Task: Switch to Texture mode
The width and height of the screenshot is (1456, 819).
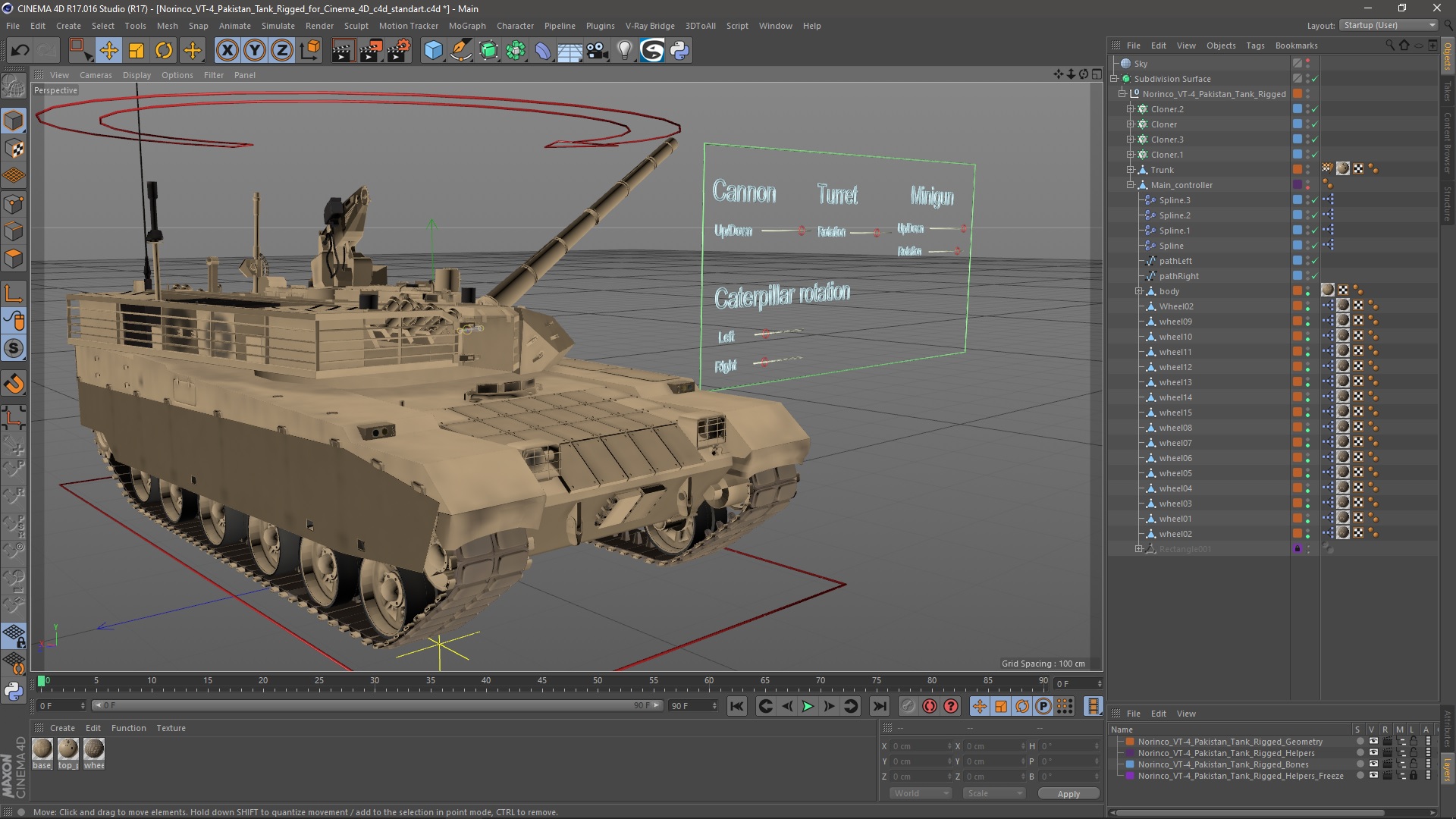Action: pyautogui.click(x=14, y=149)
